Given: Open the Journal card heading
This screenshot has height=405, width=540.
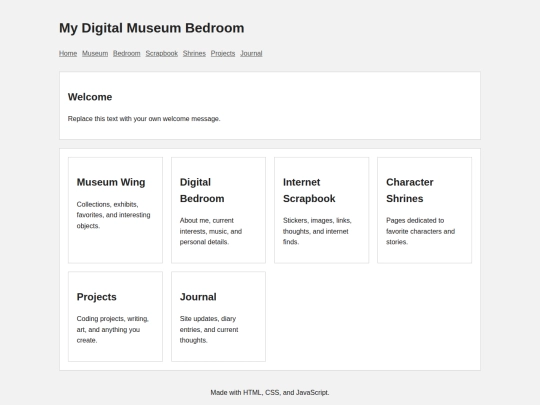Looking at the screenshot, I should coord(198,297).
